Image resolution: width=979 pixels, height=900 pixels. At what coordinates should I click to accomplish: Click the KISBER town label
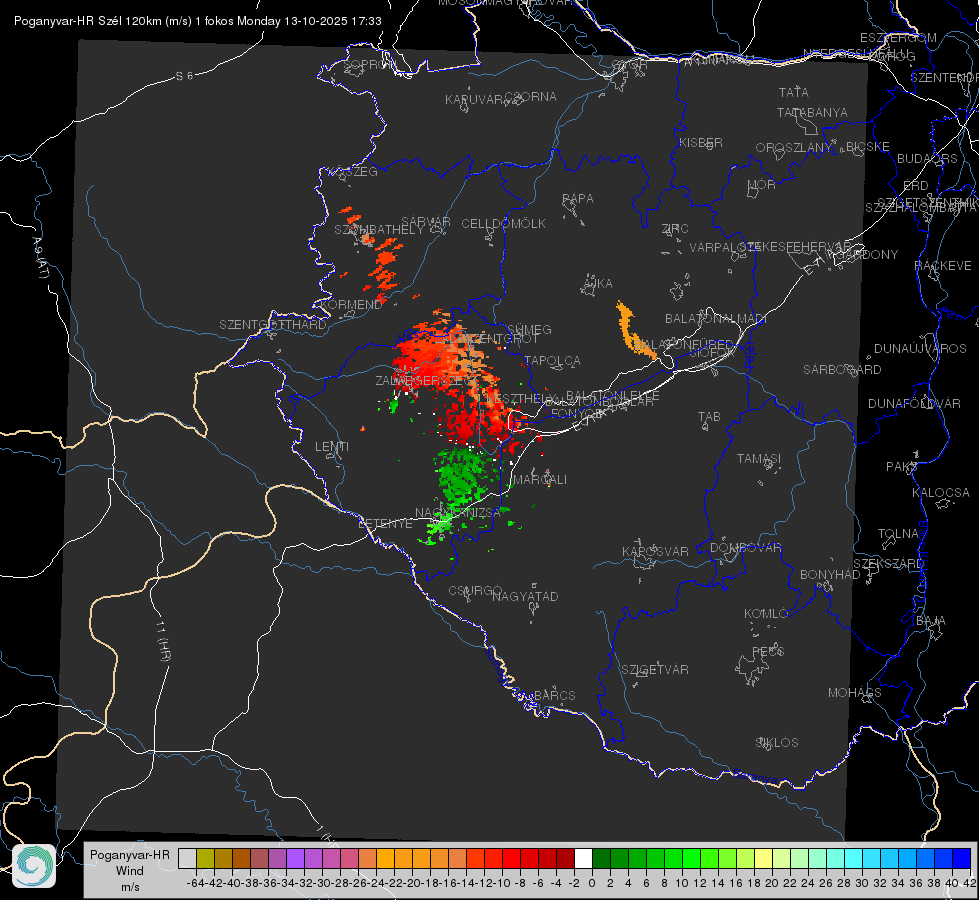(701, 143)
